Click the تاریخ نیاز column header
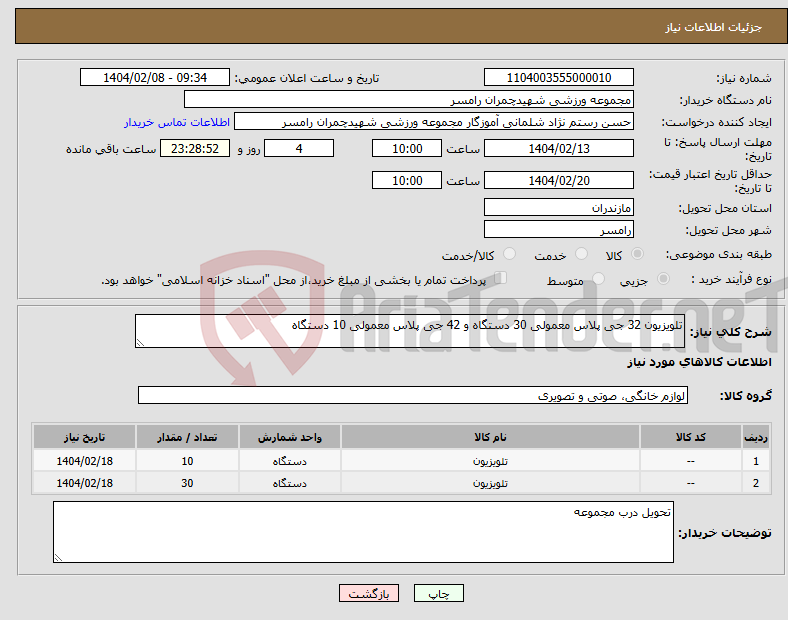 (x=84, y=437)
